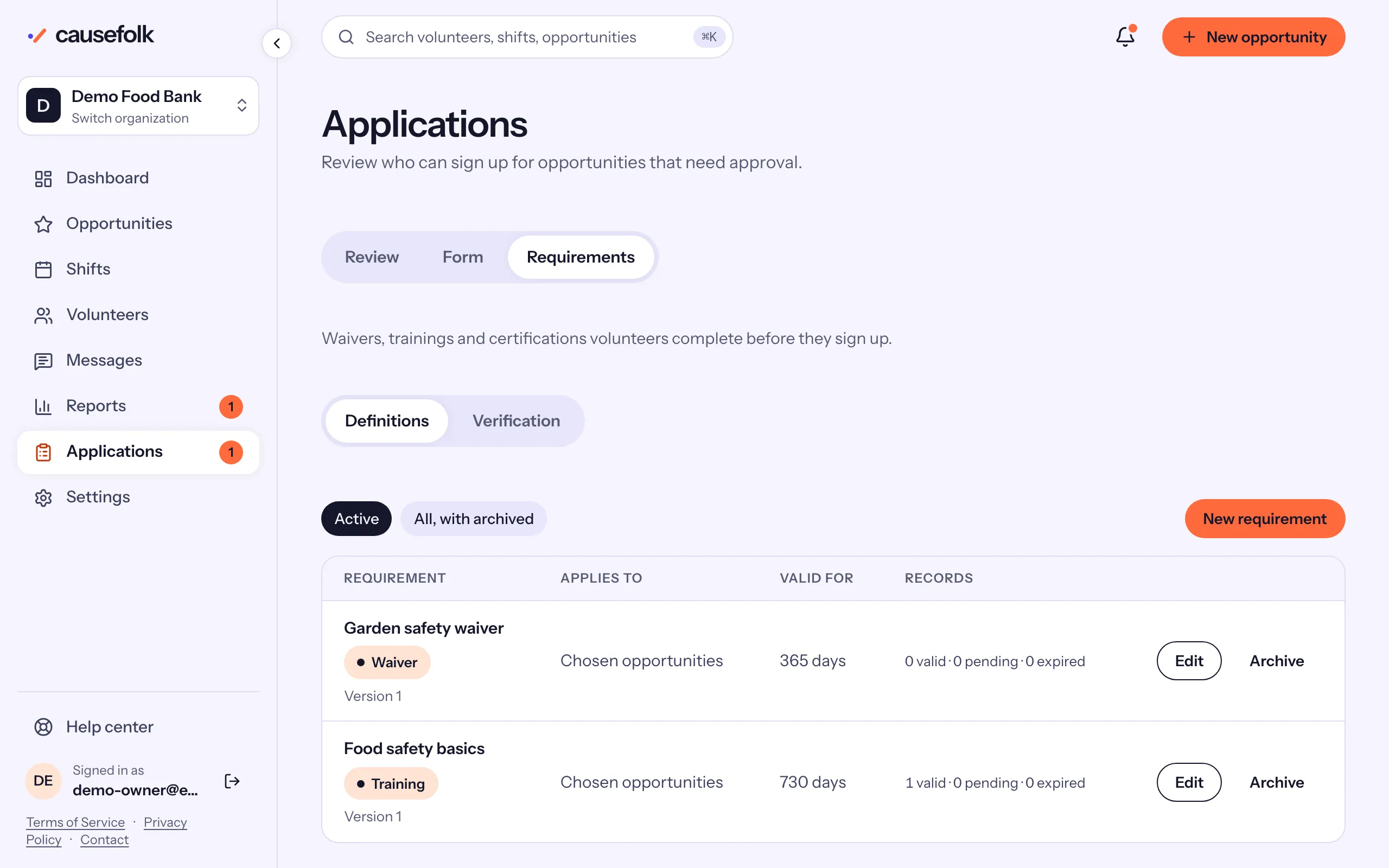
Task: Click the 730 days valid-for value
Action: [x=812, y=782]
